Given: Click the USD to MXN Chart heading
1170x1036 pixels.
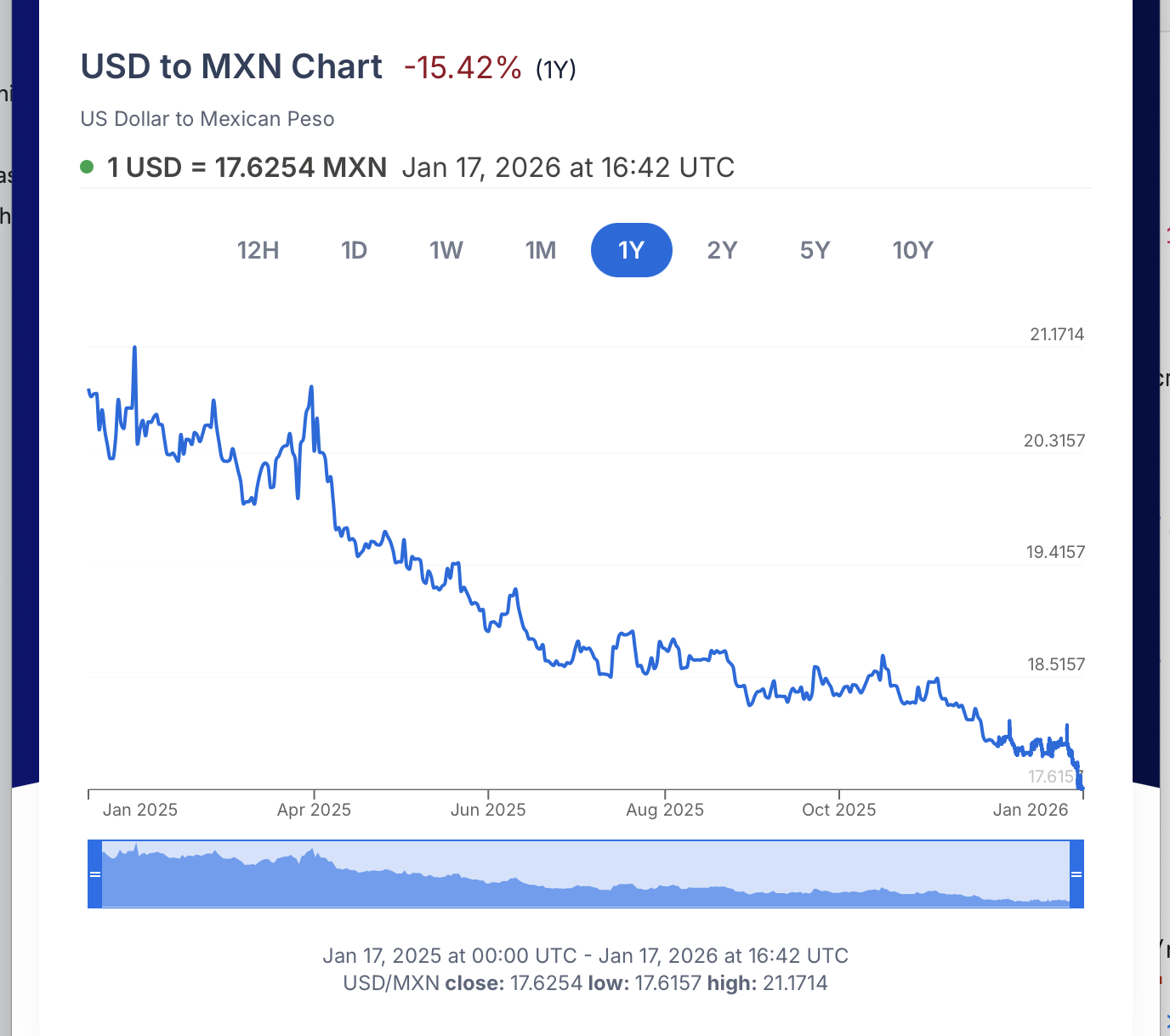Looking at the screenshot, I should tap(231, 66).
